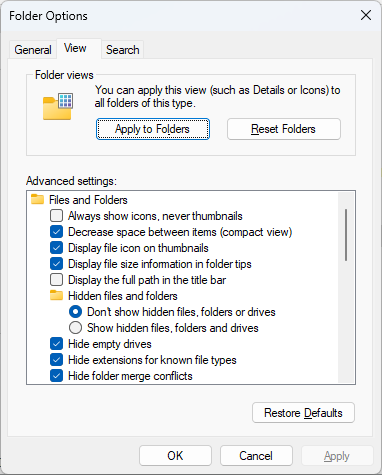Uncheck Display file size information in folder tips

click(56, 264)
